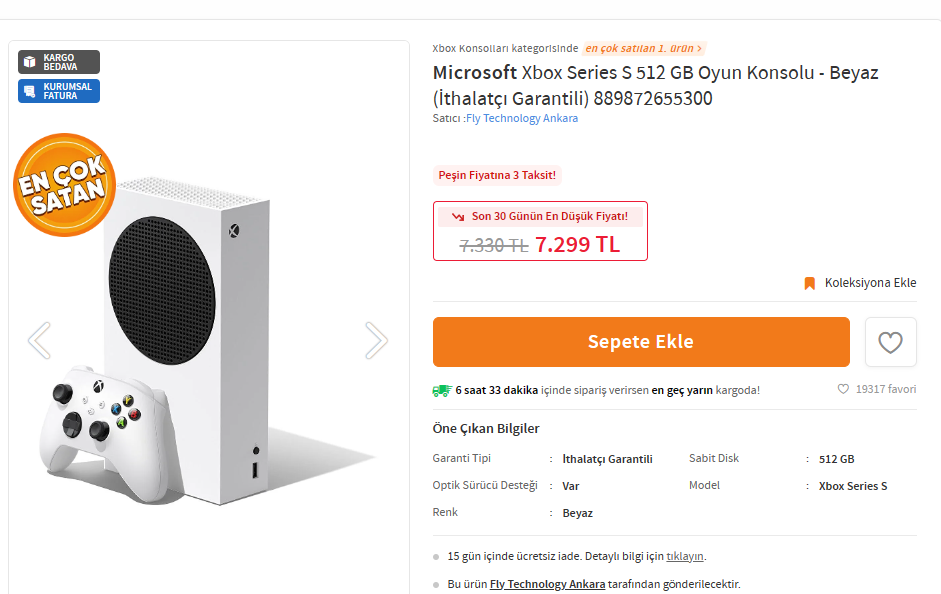This screenshot has width=941, height=594.
Task: Open the Fly Technology Ankara seller link
Action: [522, 118]
